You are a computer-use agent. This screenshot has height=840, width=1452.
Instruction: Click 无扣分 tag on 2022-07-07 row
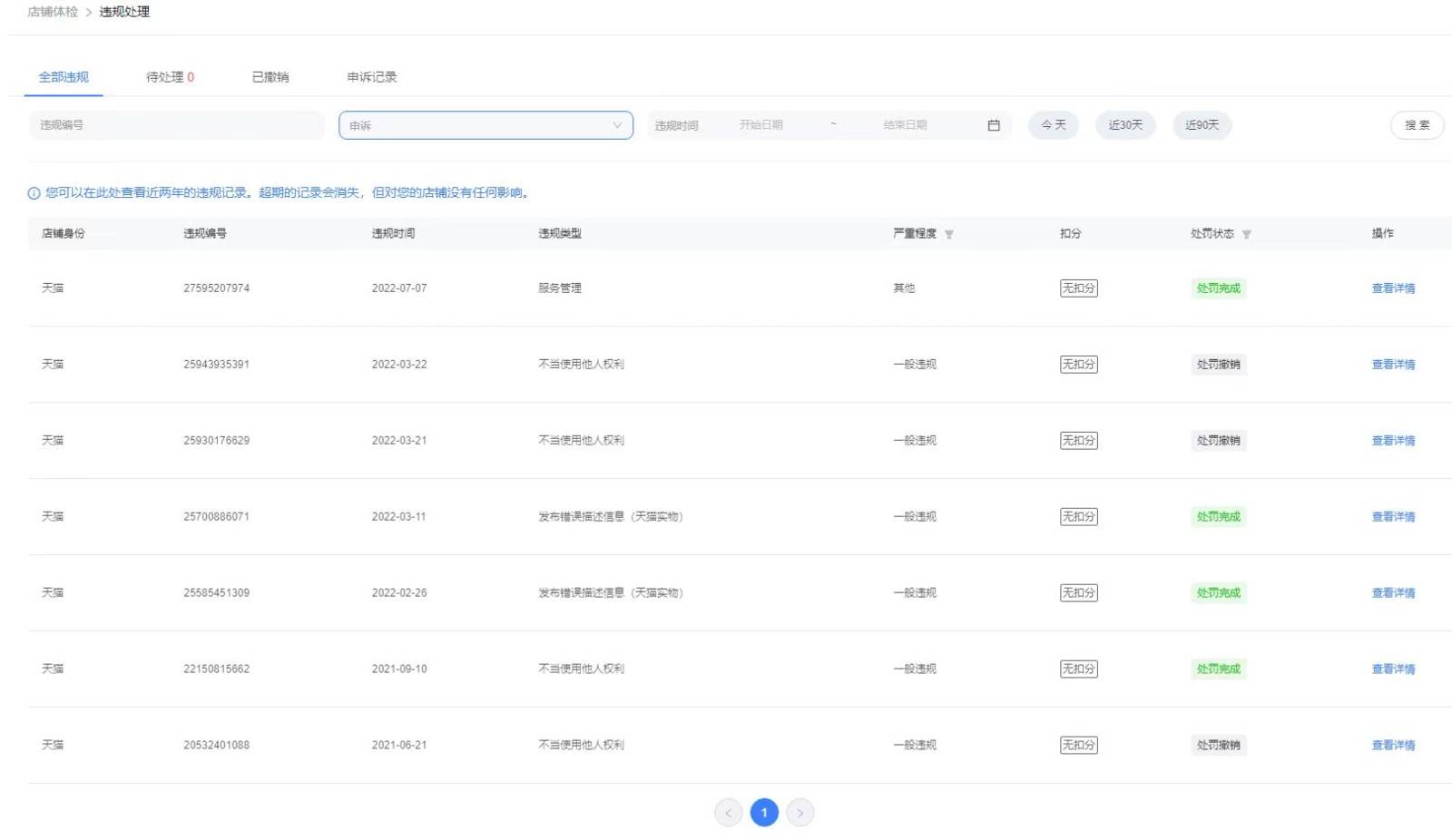1079,288
